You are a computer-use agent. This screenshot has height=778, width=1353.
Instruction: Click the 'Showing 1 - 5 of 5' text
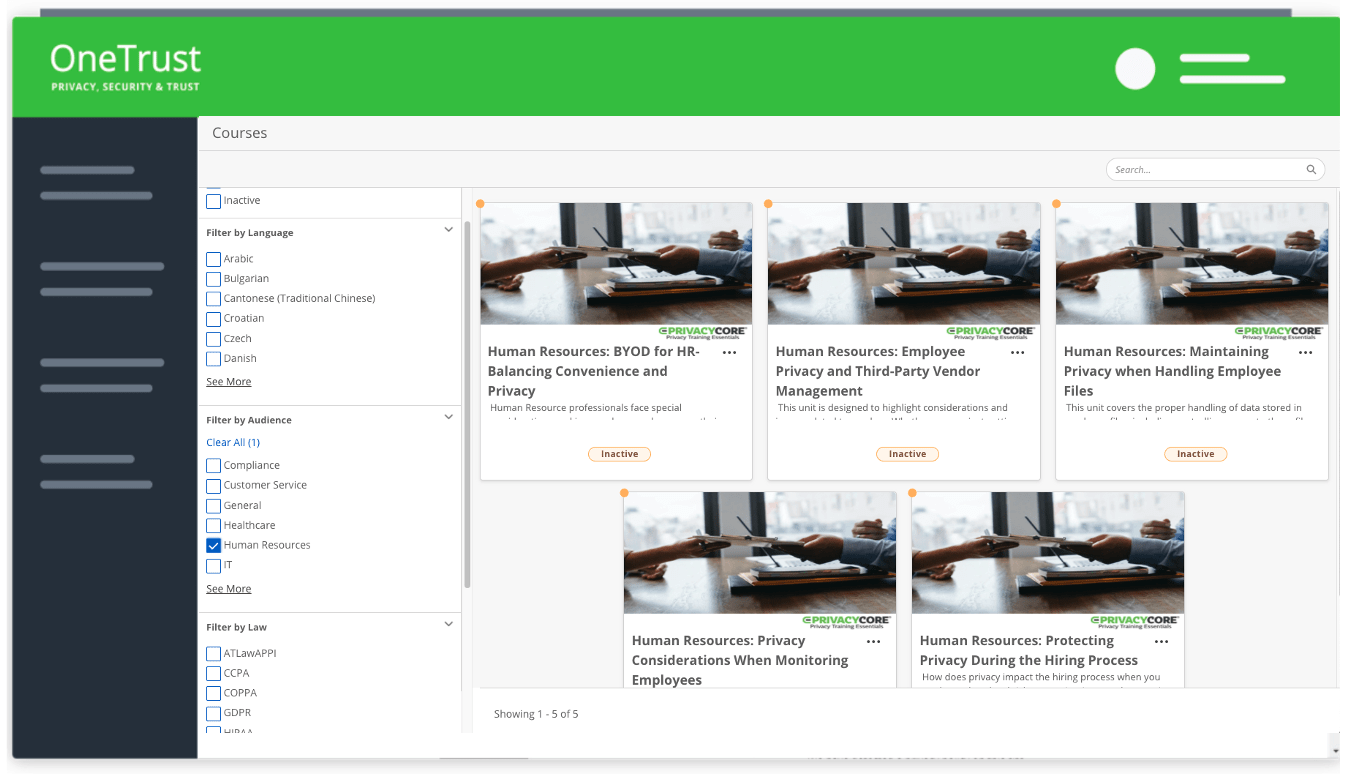(536, 714)
